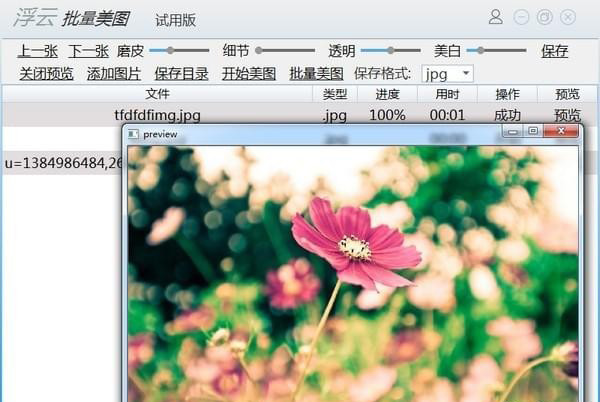The height and width of the screenshot is (402, 600).
Task: Click the 保存 save link
Action: pyautogui.click(x=554, y=51)
